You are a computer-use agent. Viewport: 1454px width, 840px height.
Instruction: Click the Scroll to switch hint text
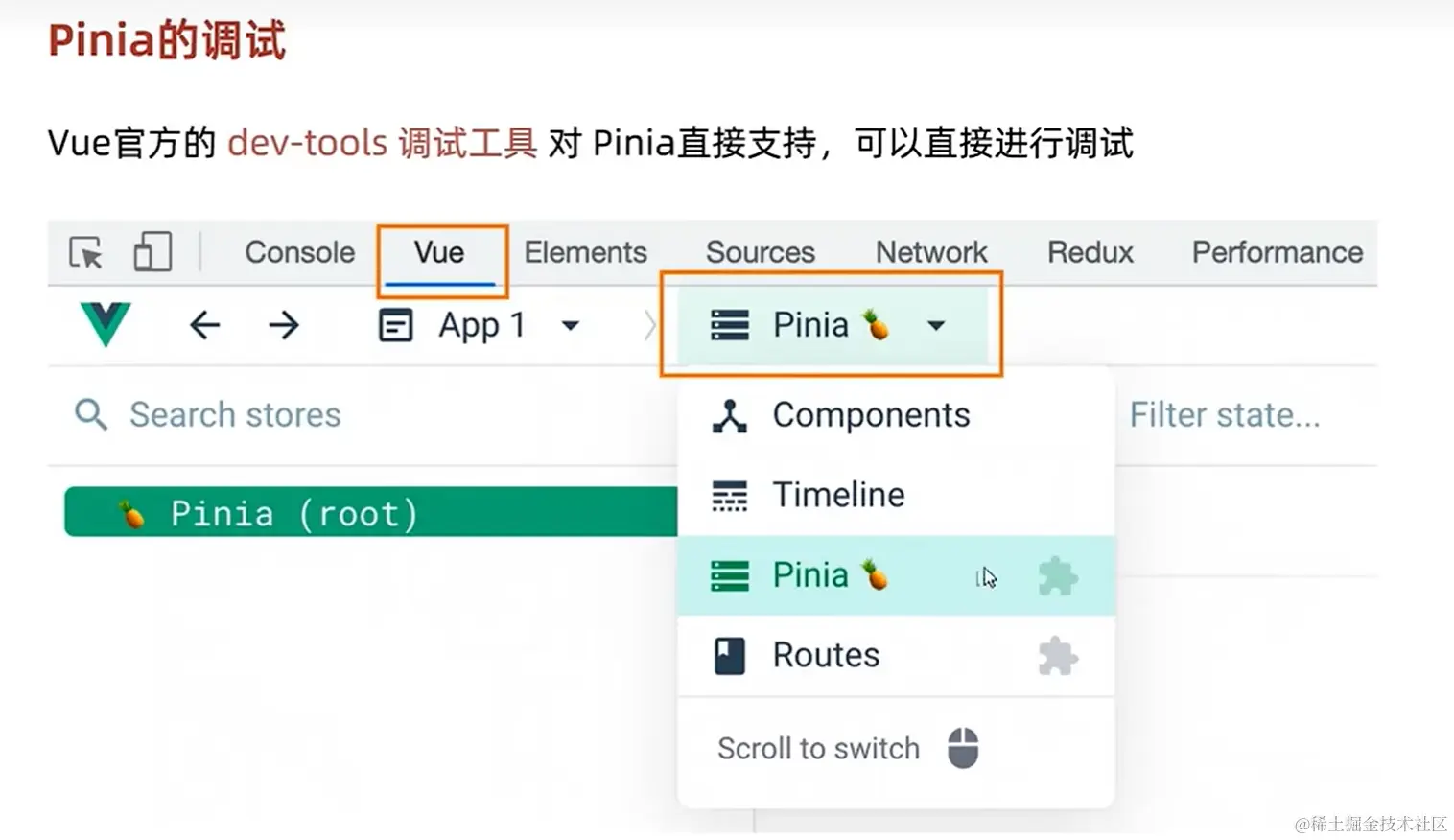pyautogui.click(x=819, y=748)
